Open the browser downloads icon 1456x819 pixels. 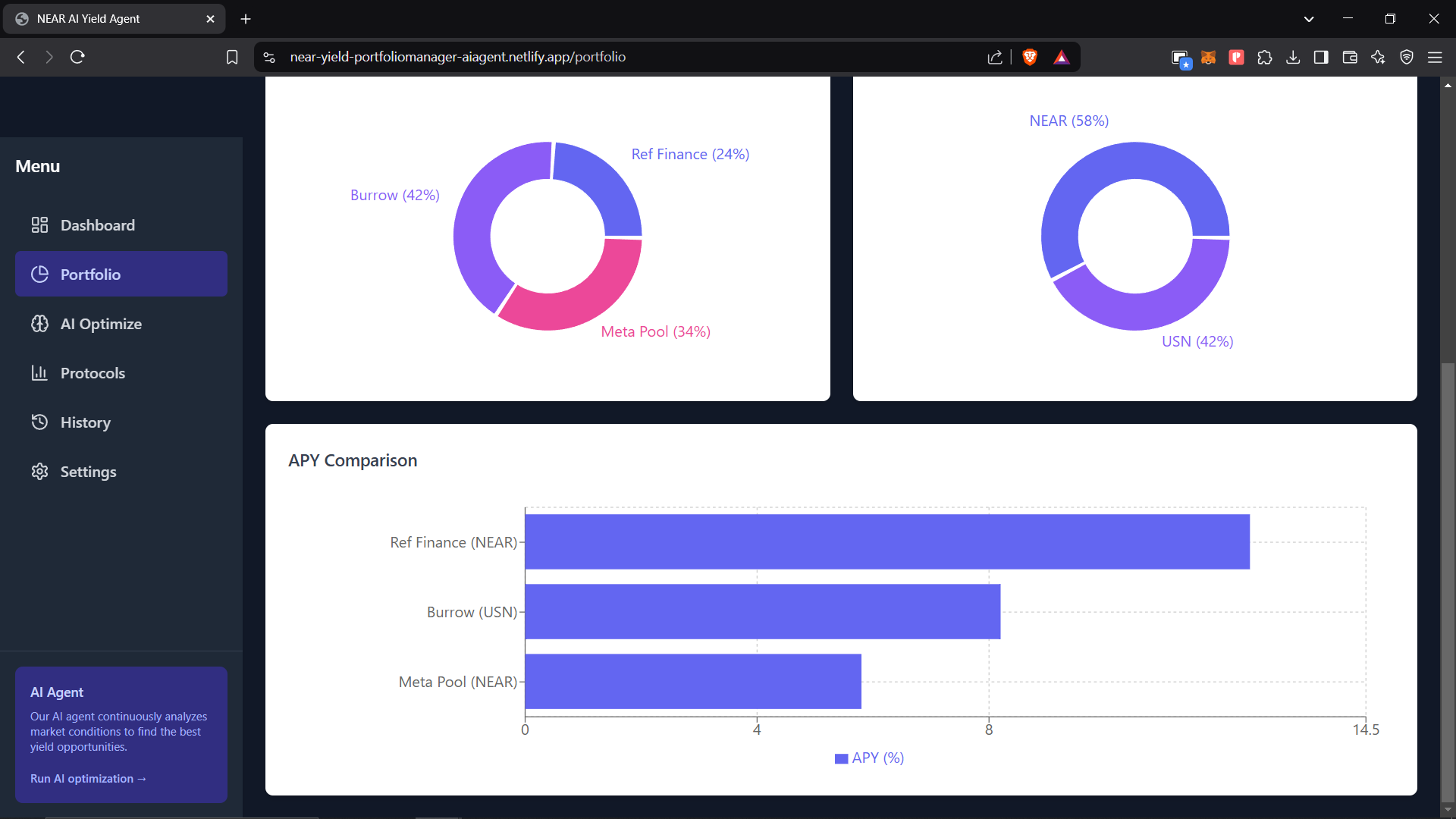tap(1293, 57)
